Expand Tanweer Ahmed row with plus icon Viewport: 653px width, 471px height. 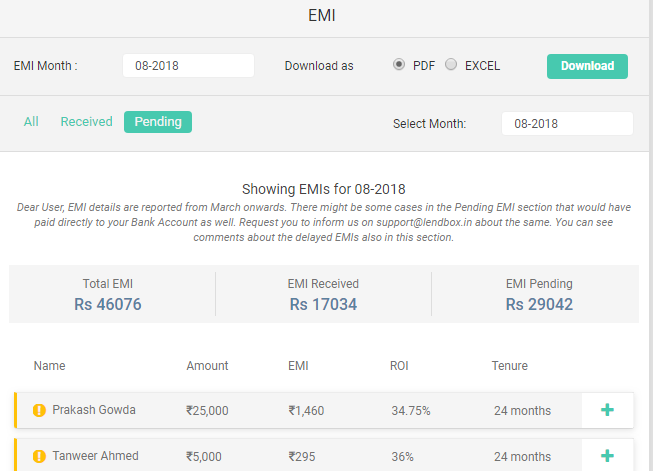607,456
